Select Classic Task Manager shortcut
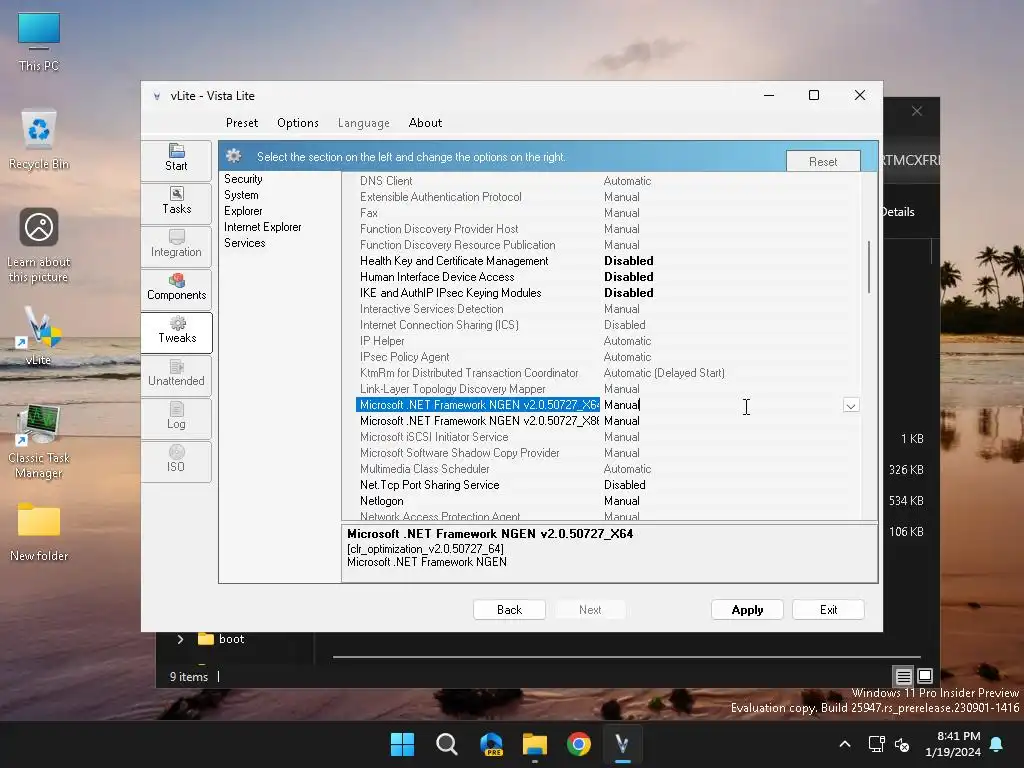Viewport: 1024px width, 768px height. click(39, 441)
